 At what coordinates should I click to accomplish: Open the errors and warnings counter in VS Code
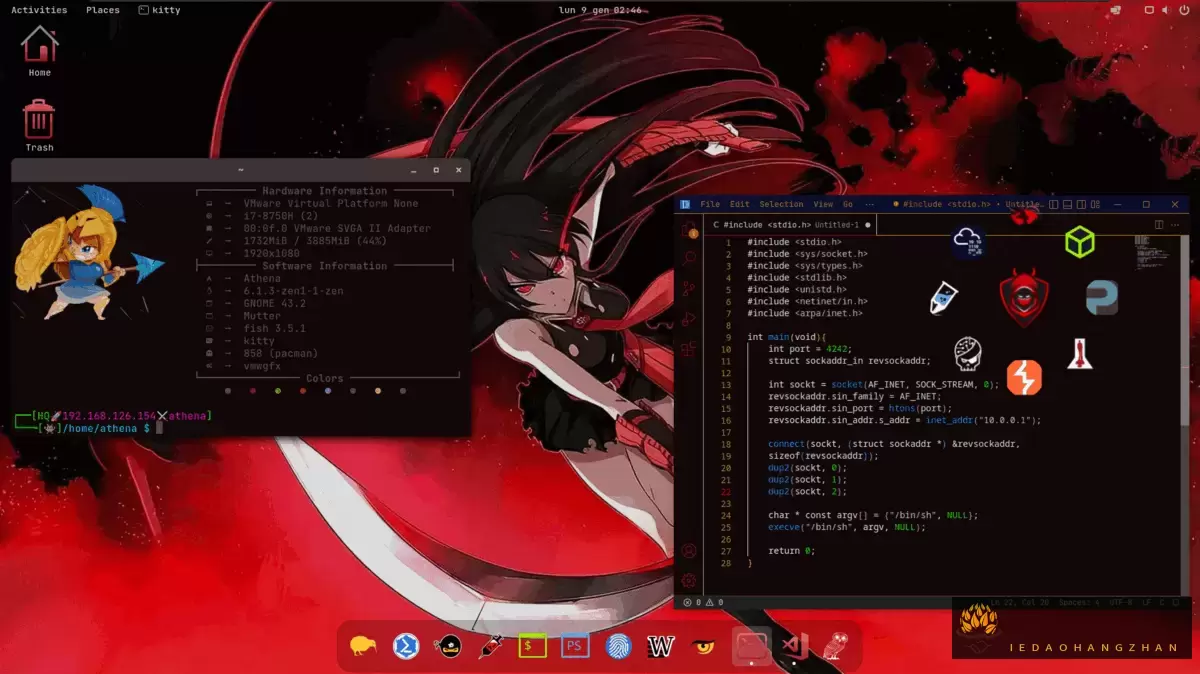(701, 602)
